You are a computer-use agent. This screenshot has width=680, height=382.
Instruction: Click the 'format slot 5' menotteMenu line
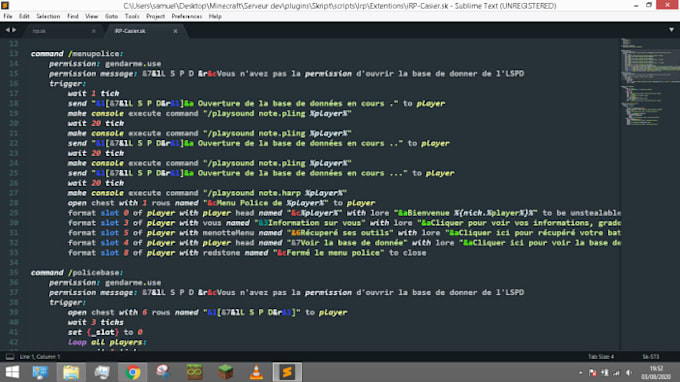[344, 233]
